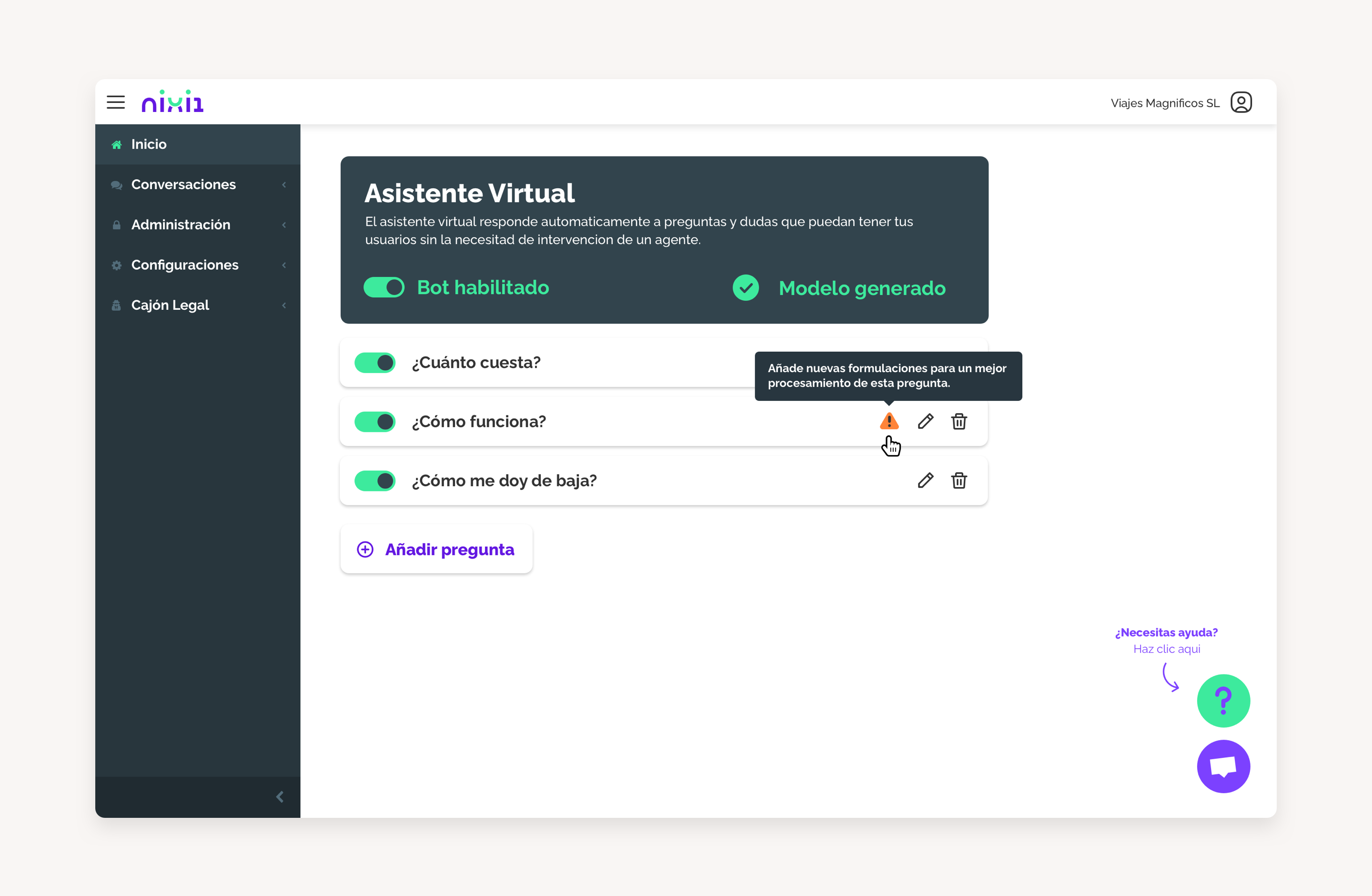Viewport: 1372px width, 896px height.
Task: Disable the ¿Cómo me doy de baja? toggle
Action: click(x=375, y=480)
